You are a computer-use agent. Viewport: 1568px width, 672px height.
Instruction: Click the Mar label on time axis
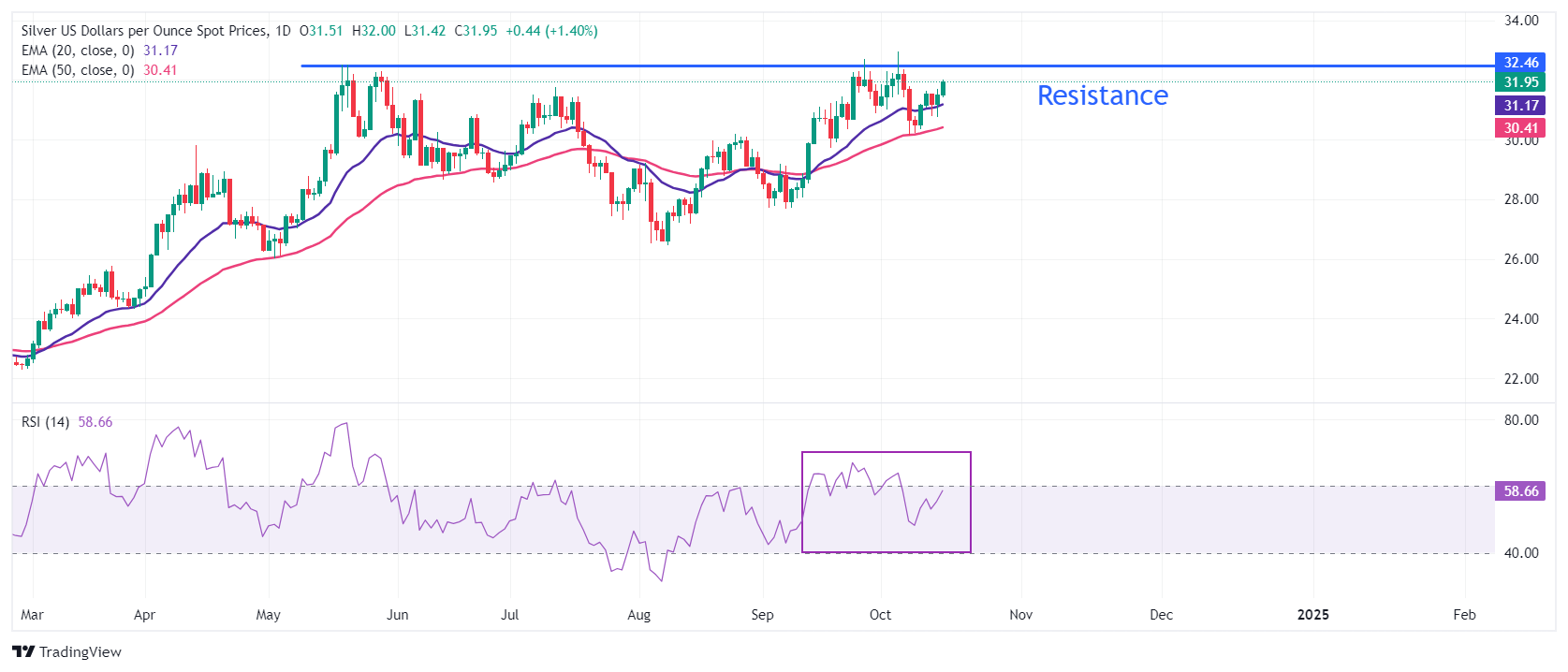tap(32, 615)
